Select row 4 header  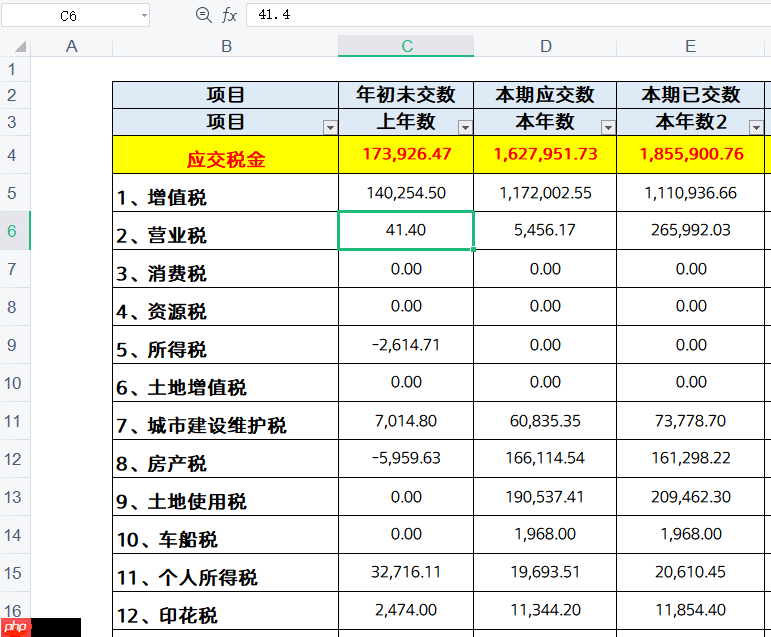13,155
